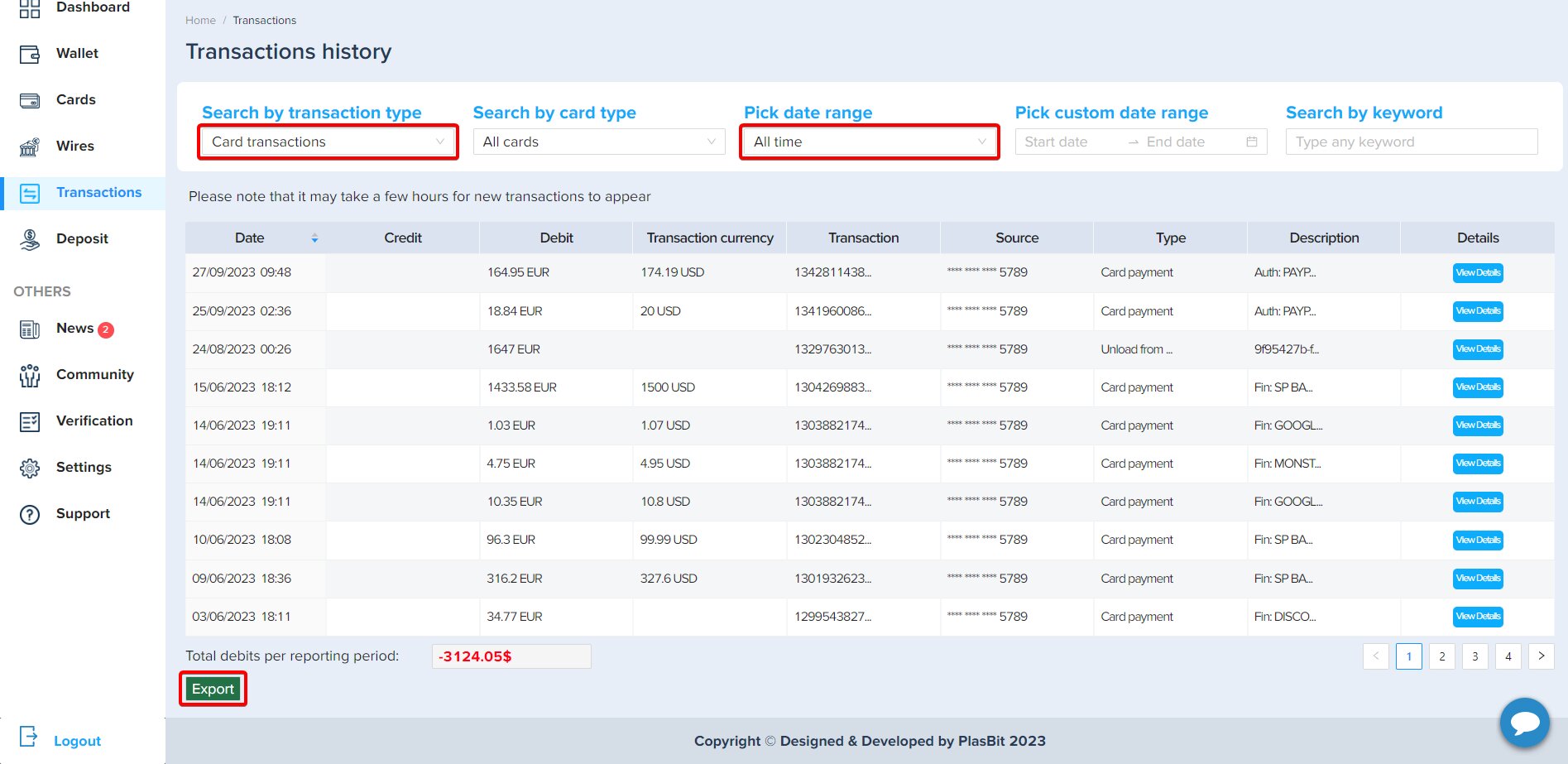
Task: Click the Cards icon in sidebar
Action: [30, 100]
